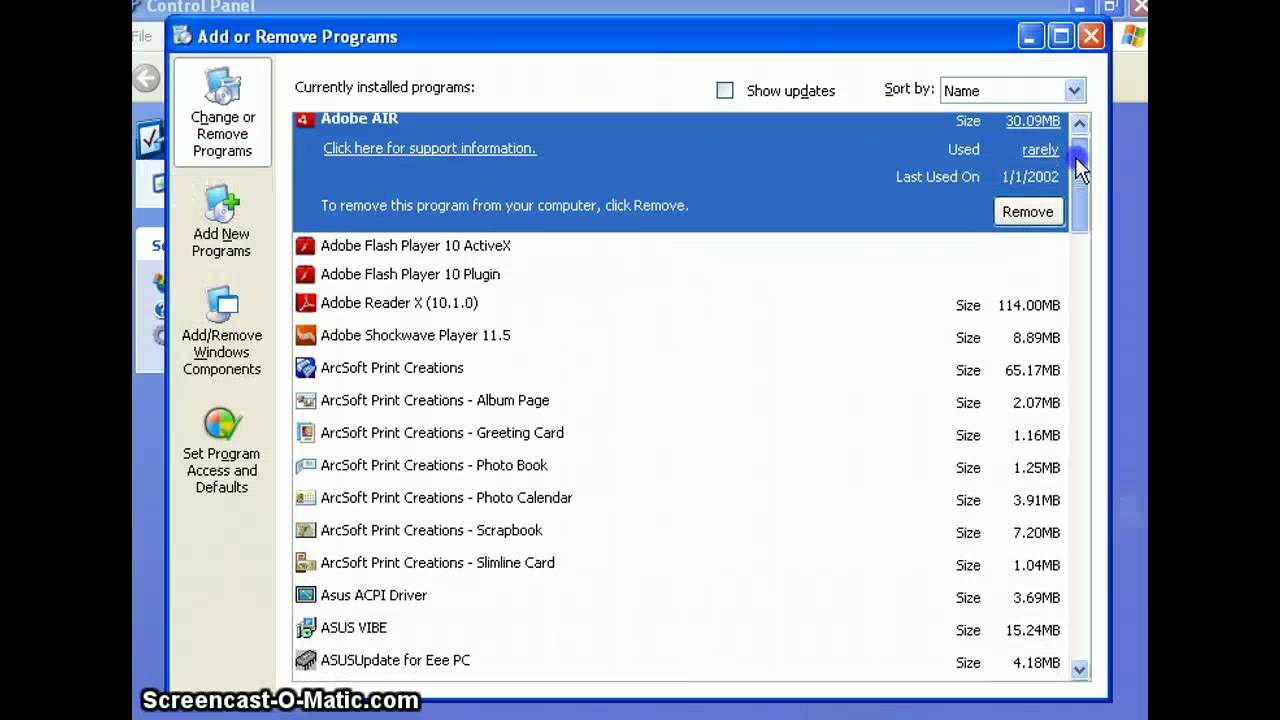1280x720 pixels.
Task: Click the Adobe Shockwave Player 11.5 icon
Action: coord(305,335)
